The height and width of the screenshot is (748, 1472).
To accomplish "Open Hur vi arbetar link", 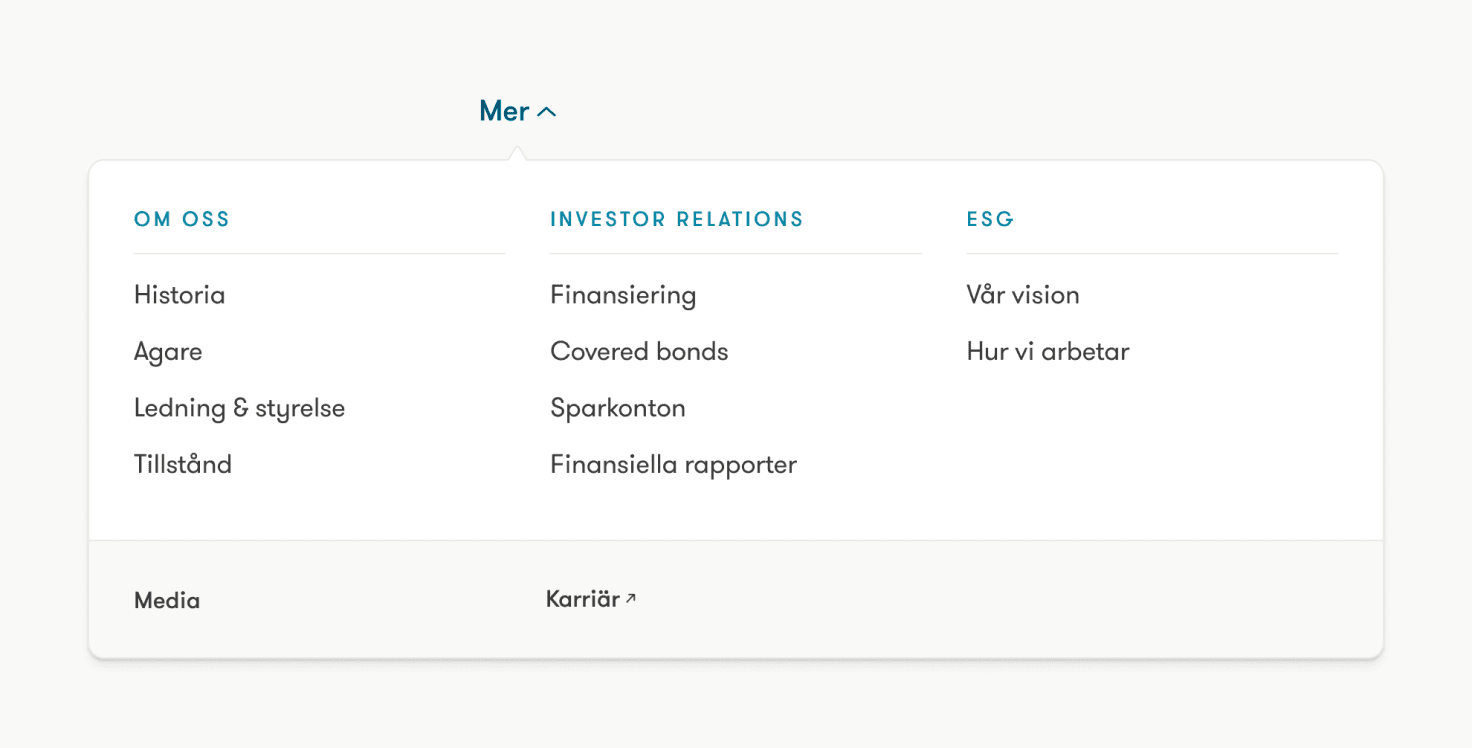I will coord(1048,352).
